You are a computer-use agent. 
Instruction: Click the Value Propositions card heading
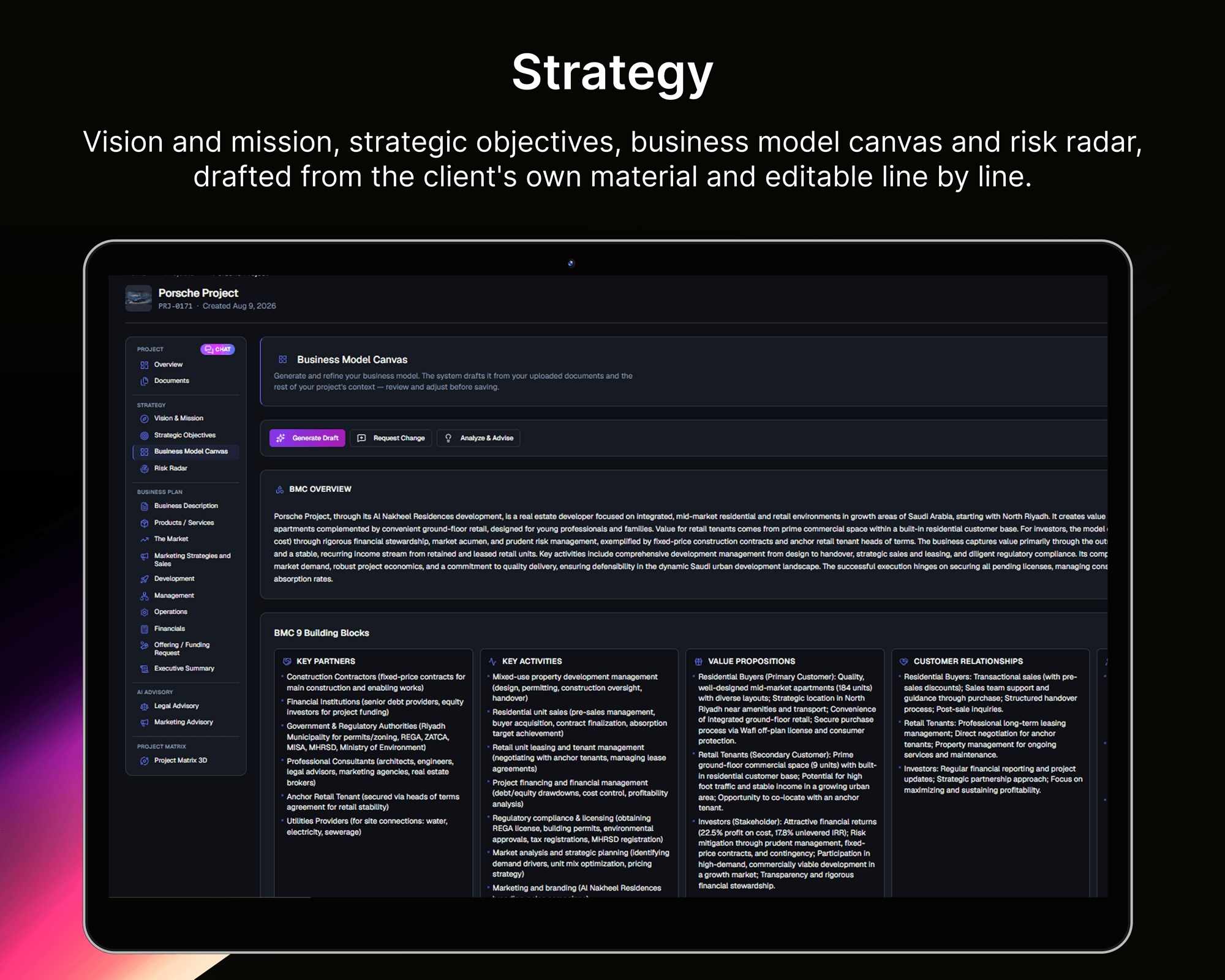pos(752,661)
